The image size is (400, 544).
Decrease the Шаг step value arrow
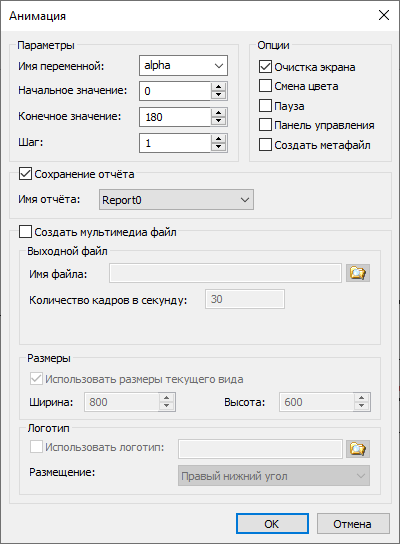tap(218, 147)
